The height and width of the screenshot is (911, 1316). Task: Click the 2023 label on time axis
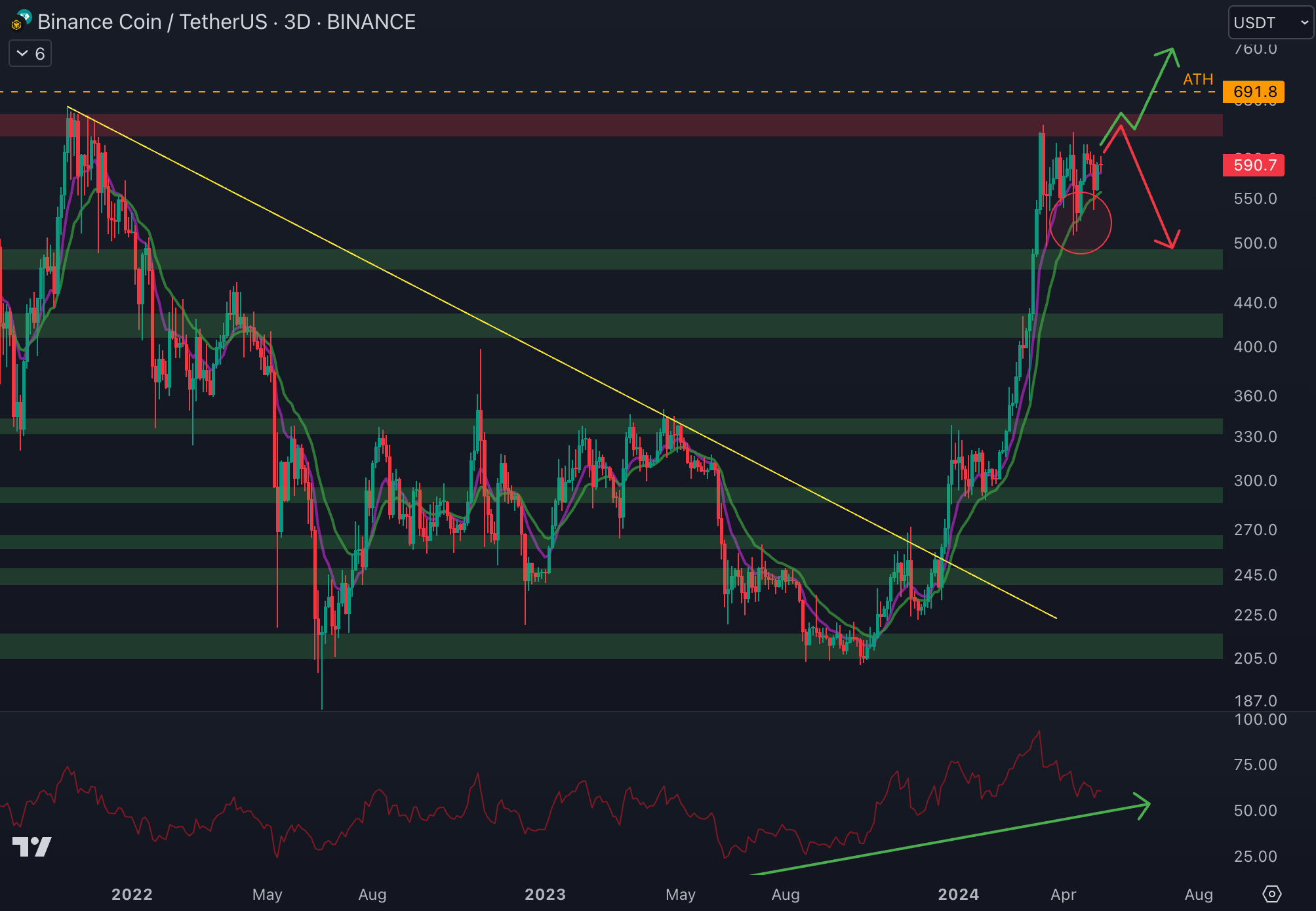click(545, 894)
